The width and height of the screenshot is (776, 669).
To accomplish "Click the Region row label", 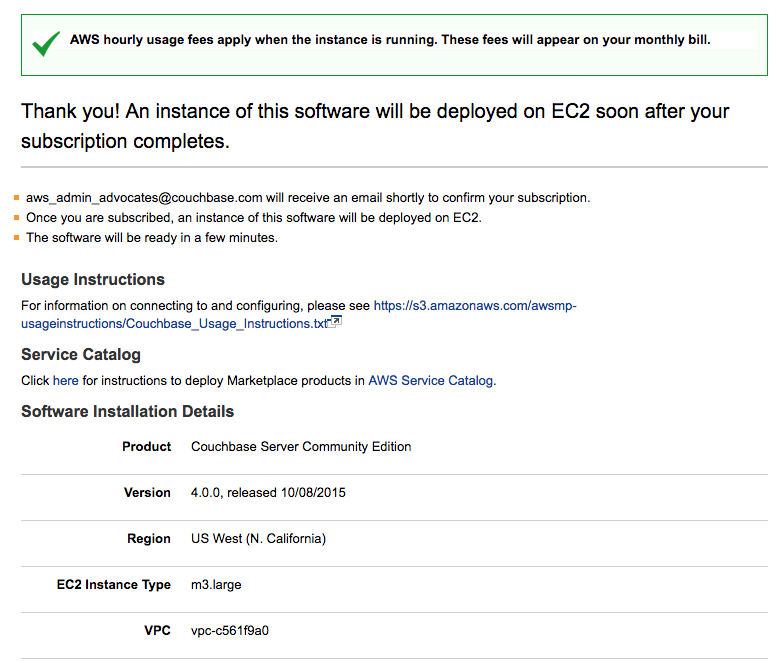I will point(149,539).
